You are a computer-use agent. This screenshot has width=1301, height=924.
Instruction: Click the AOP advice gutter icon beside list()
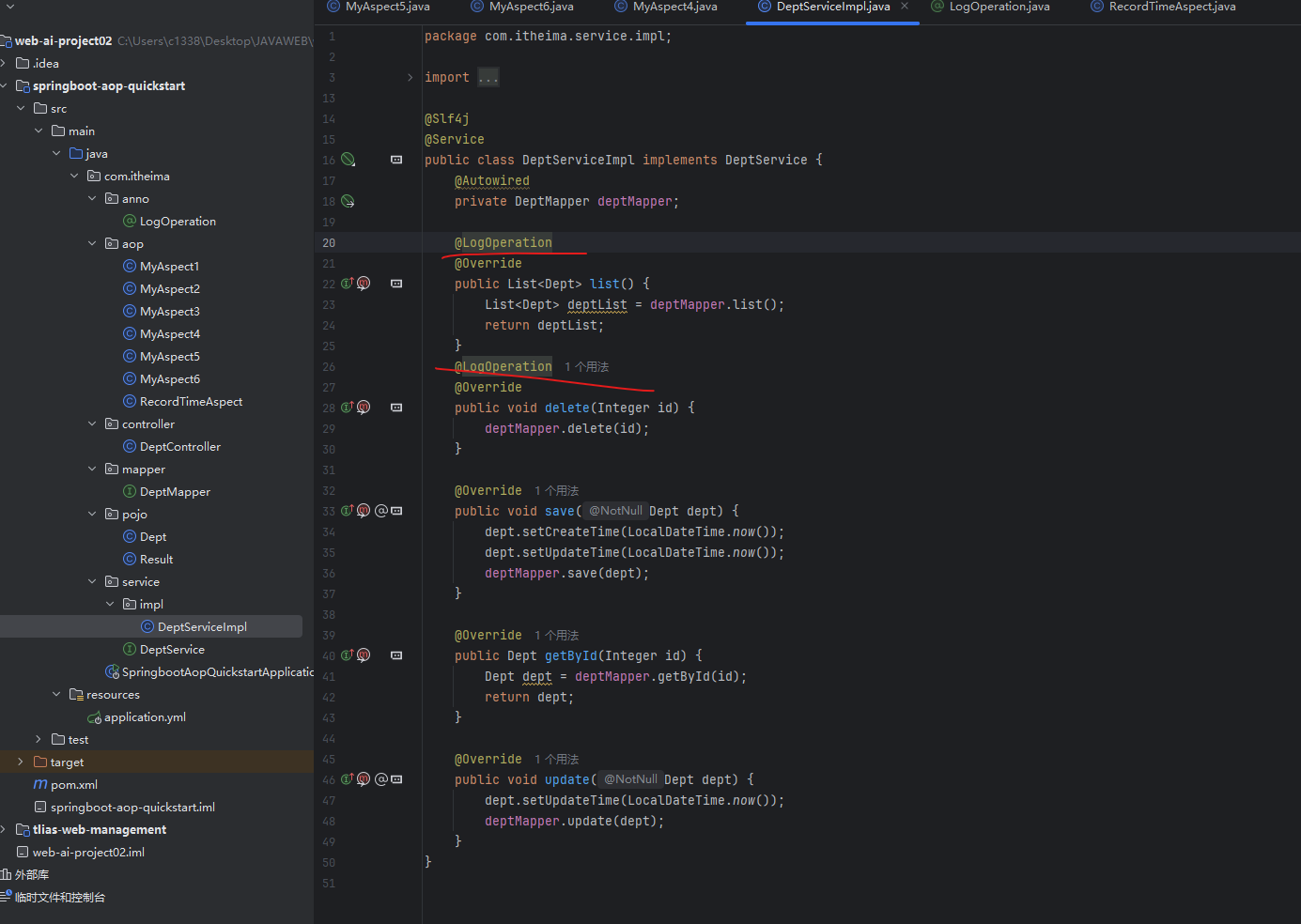[364, 284]
